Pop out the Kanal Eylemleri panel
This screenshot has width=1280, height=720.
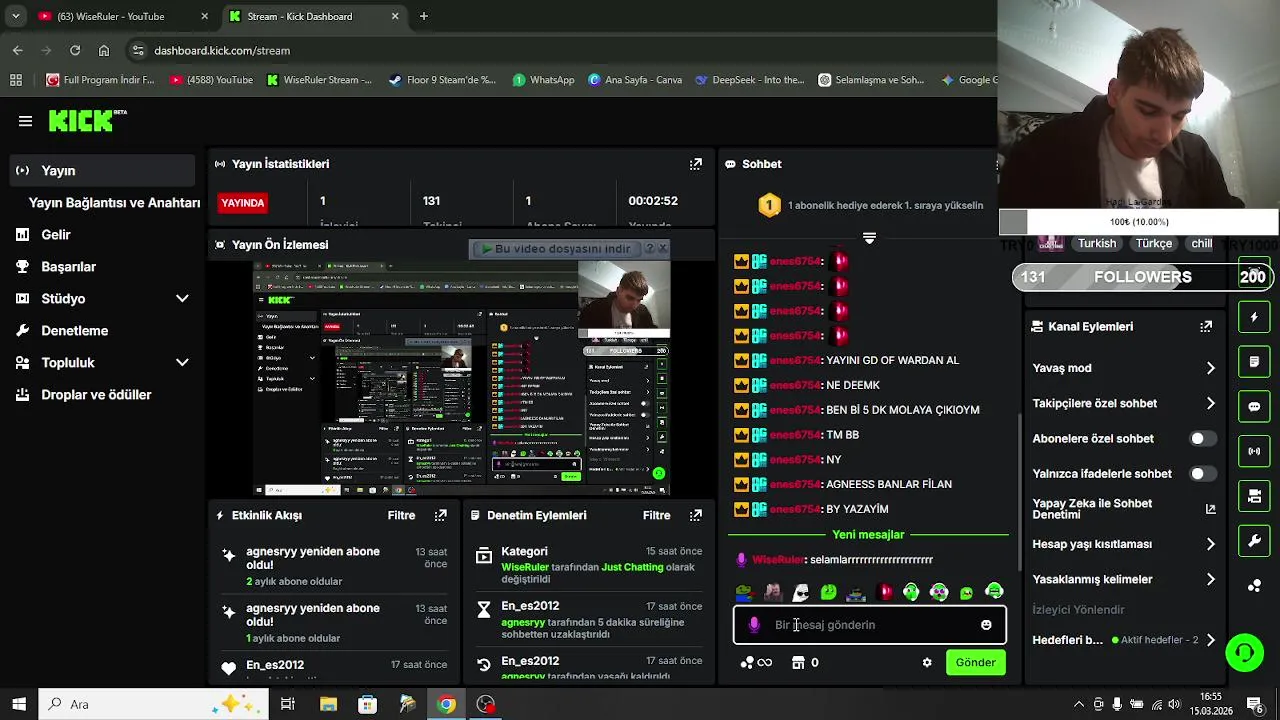click(1206, 326)
